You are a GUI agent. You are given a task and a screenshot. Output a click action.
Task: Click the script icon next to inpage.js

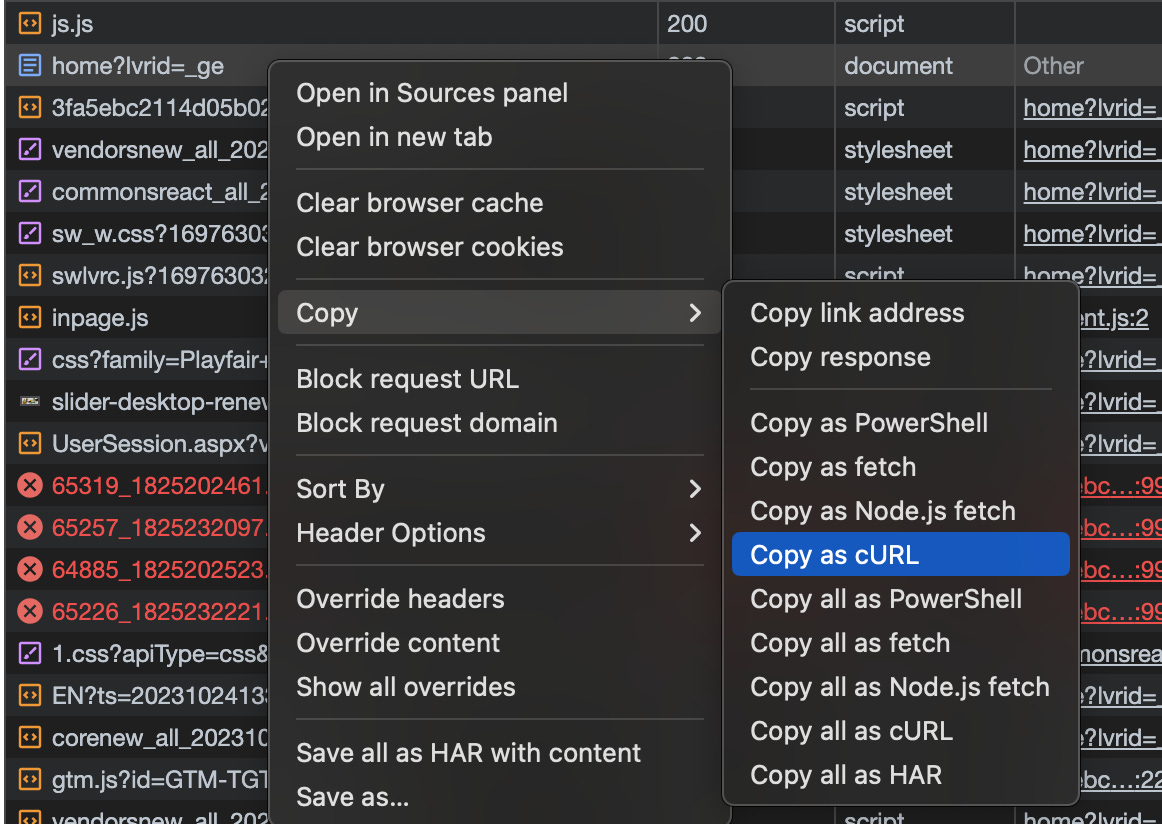pyautogui.click(x=28, y=317)
